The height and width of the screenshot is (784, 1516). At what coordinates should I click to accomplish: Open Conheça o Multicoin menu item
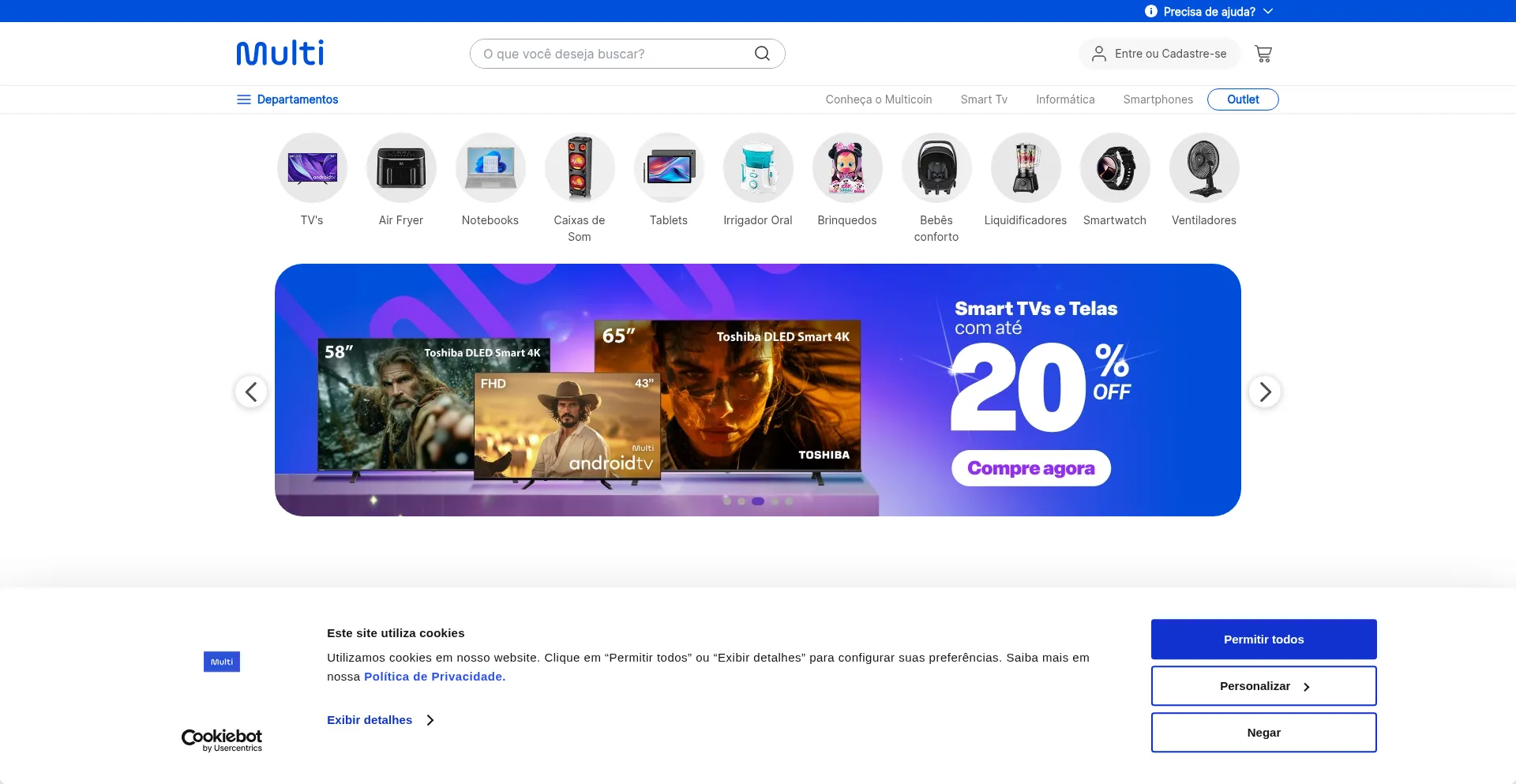[879, 99]
